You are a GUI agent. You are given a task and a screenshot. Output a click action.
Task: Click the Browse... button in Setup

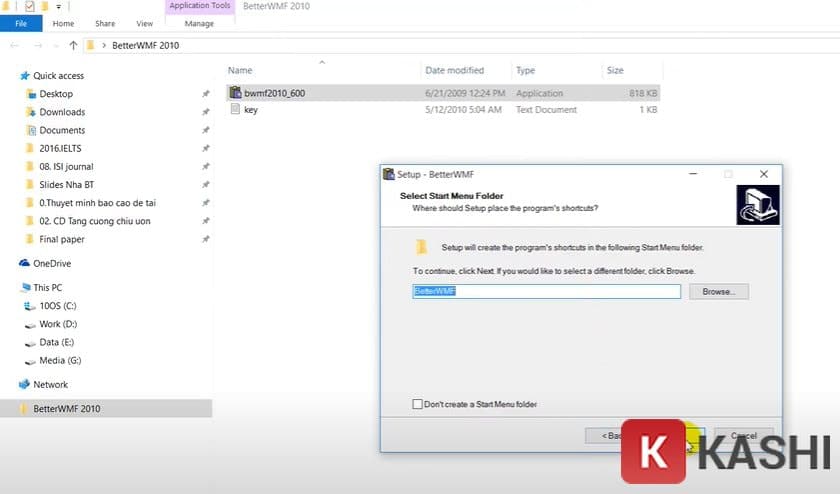pyautogui.click(x=718, y=292)
